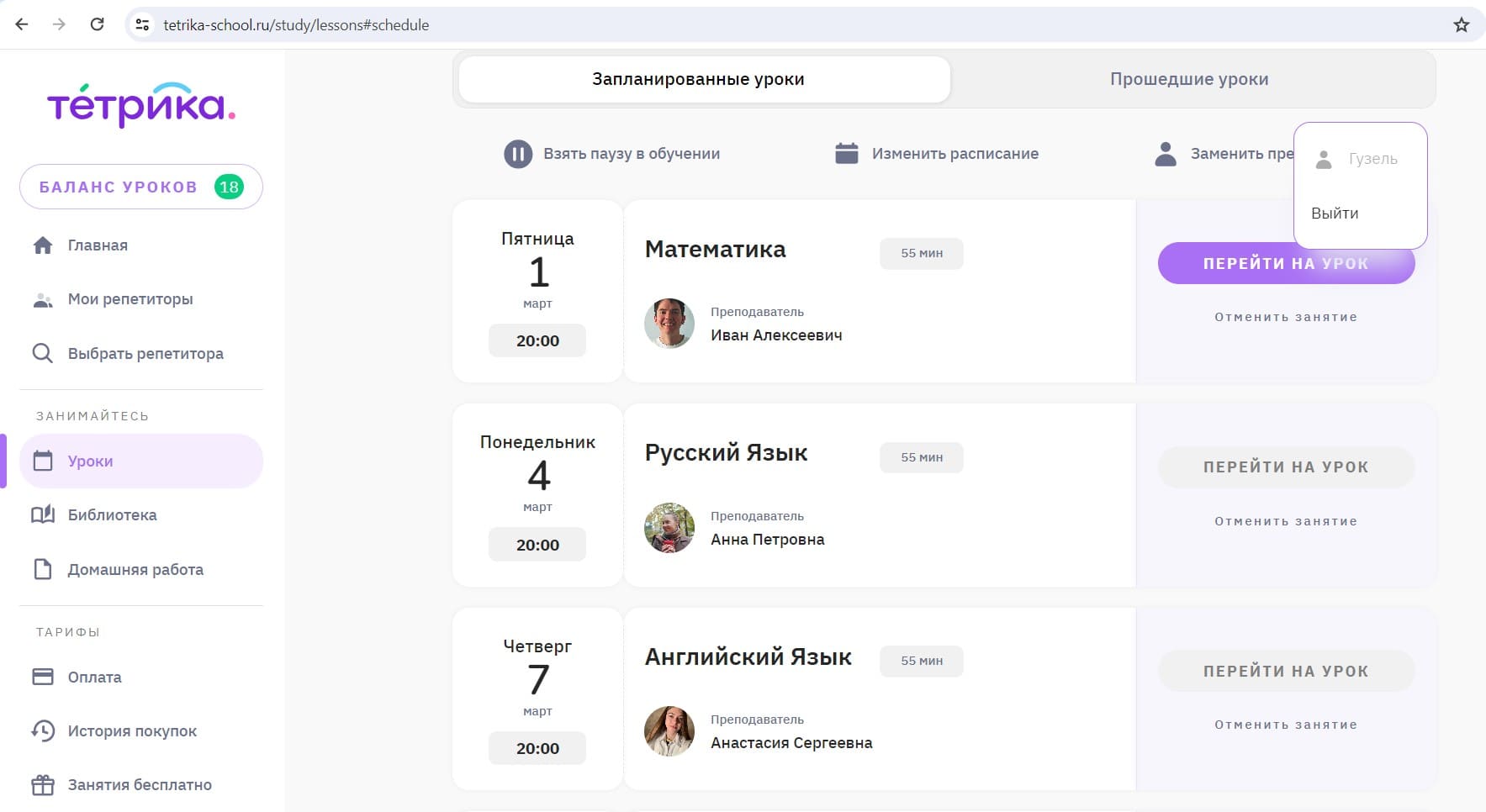The image size is (1486, 812).
Task: Reload the page with refresh icon
Action: [x=97, y=24]
